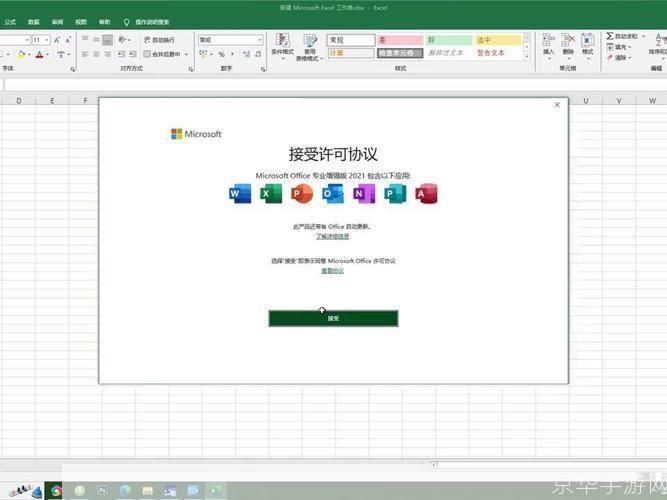Apply percent style to cells
This screenshot has height=500, width=667.
pos(222,54)
